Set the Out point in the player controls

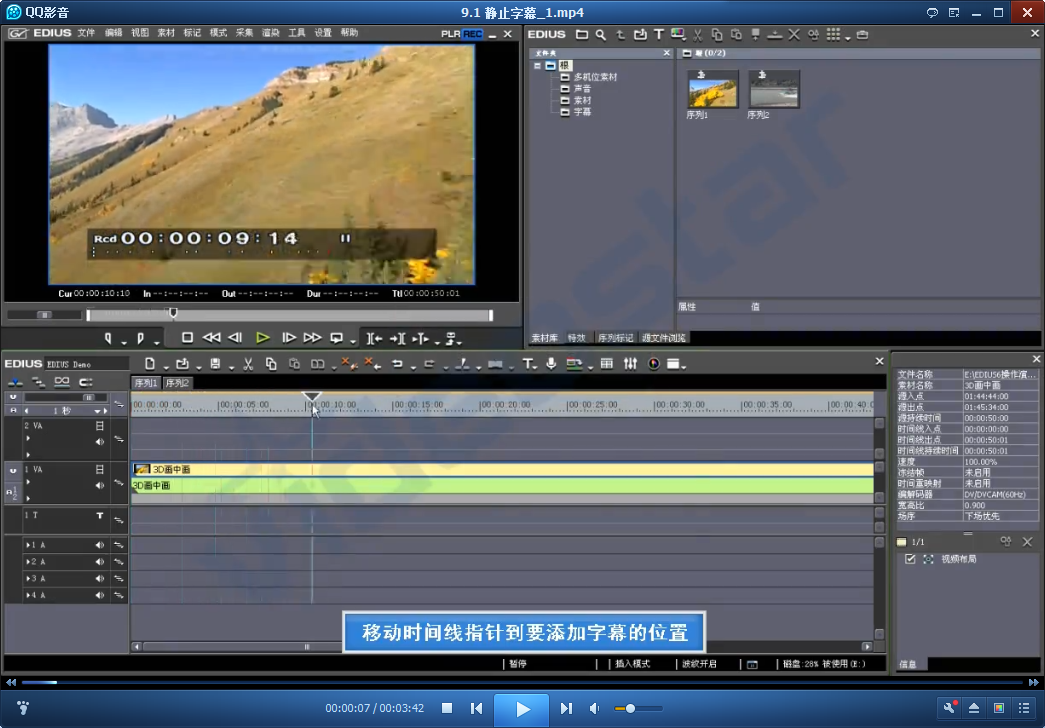tap(140, 338)
